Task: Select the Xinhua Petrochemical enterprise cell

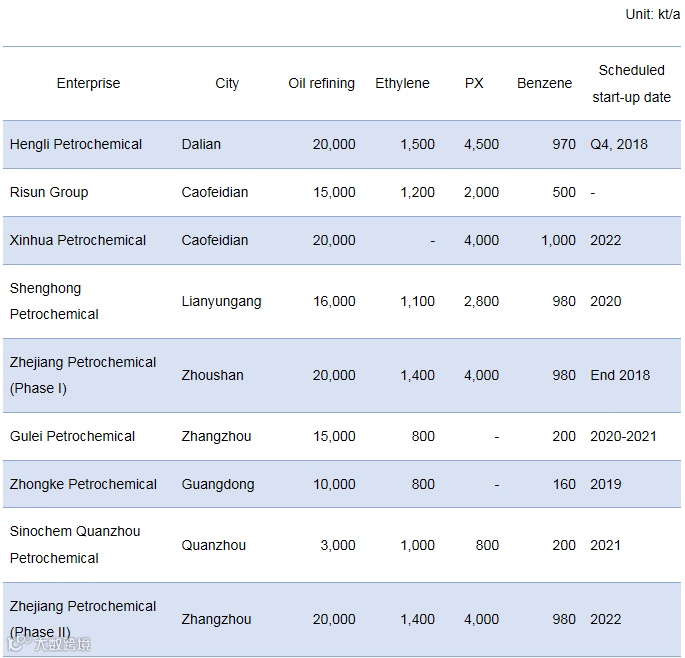Action: 78,240
